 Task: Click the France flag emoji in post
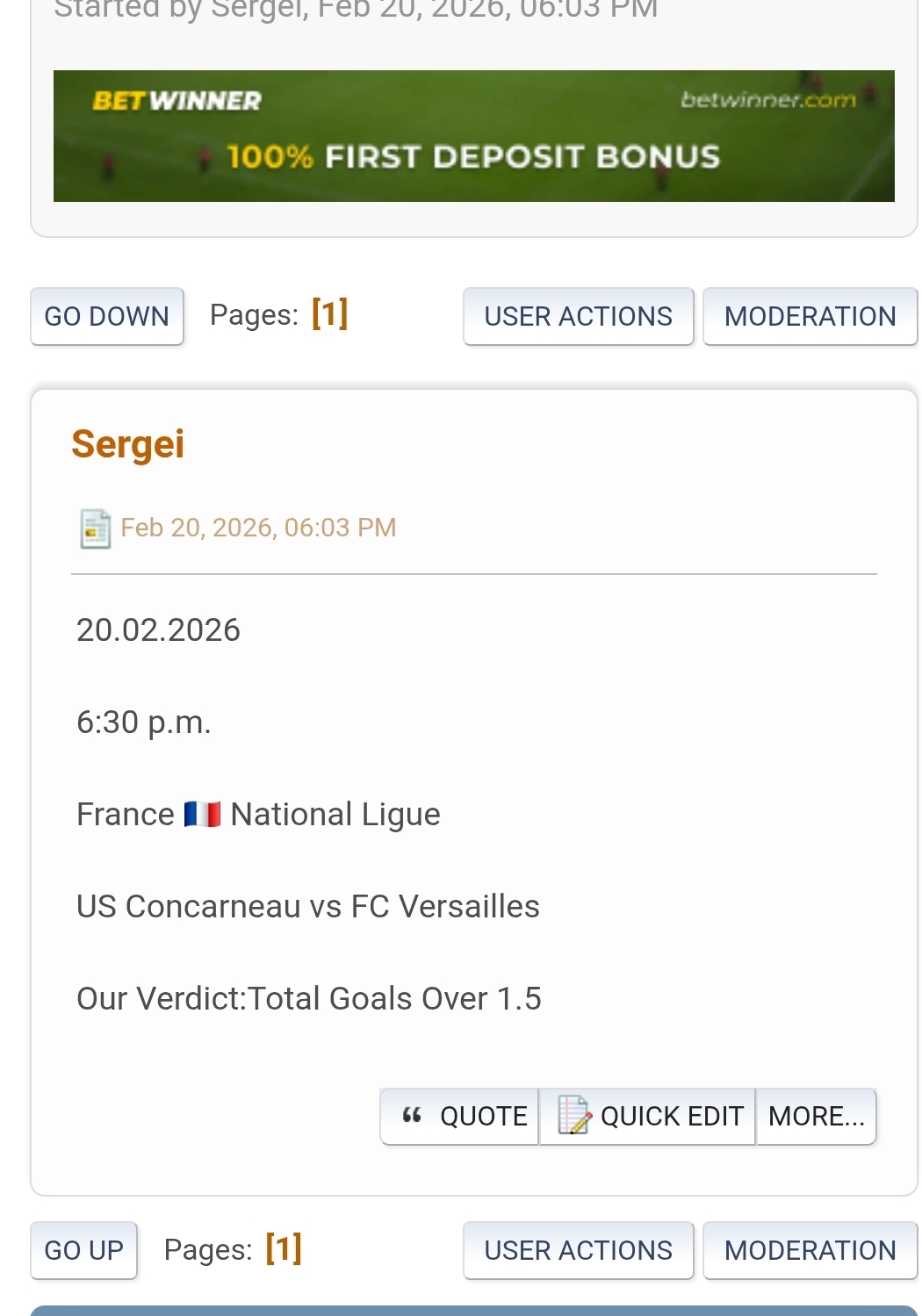tap(202, 815)
